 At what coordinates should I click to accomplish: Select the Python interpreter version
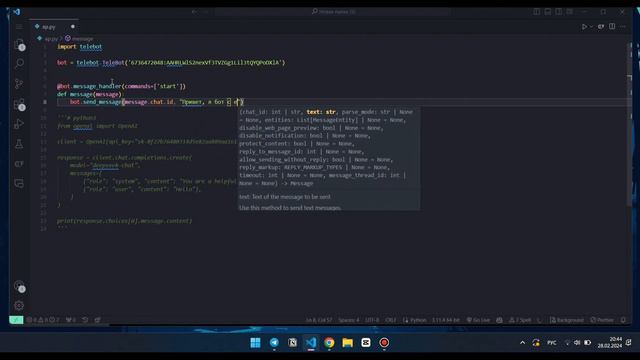[446, 320]
